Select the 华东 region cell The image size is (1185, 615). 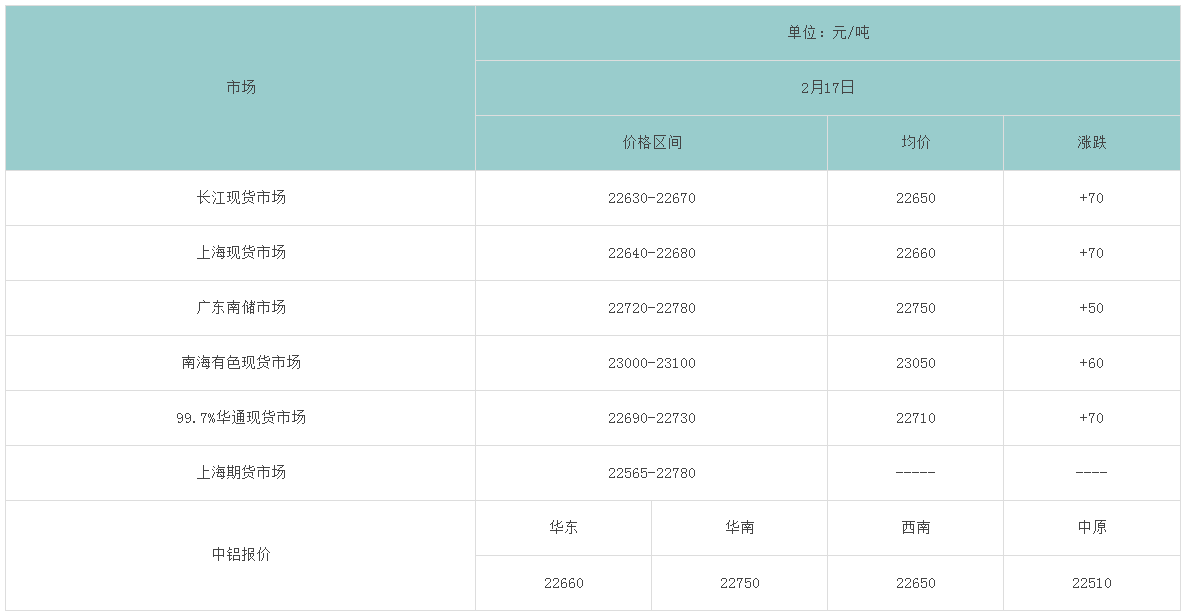tap(563, 528)
